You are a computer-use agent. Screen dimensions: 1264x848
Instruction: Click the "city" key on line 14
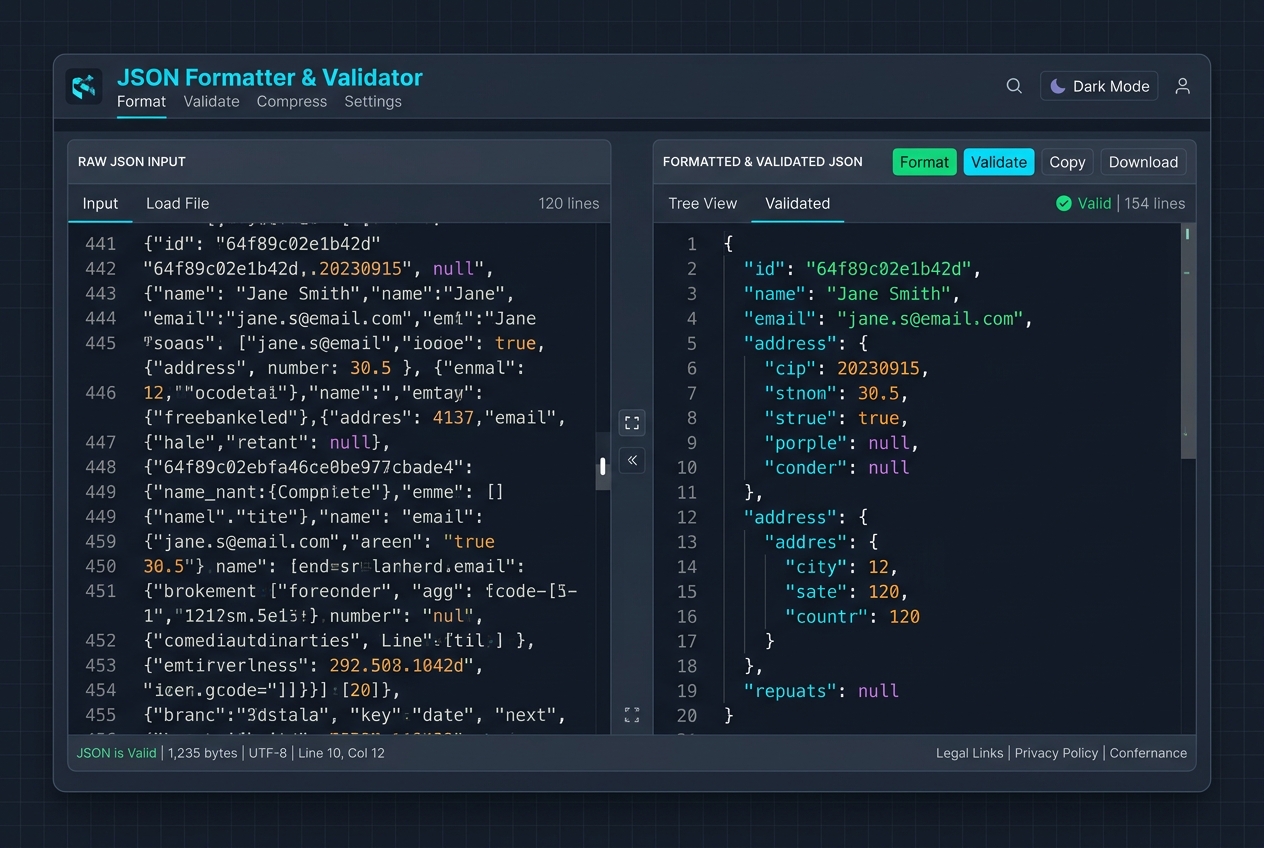(817, 567)
